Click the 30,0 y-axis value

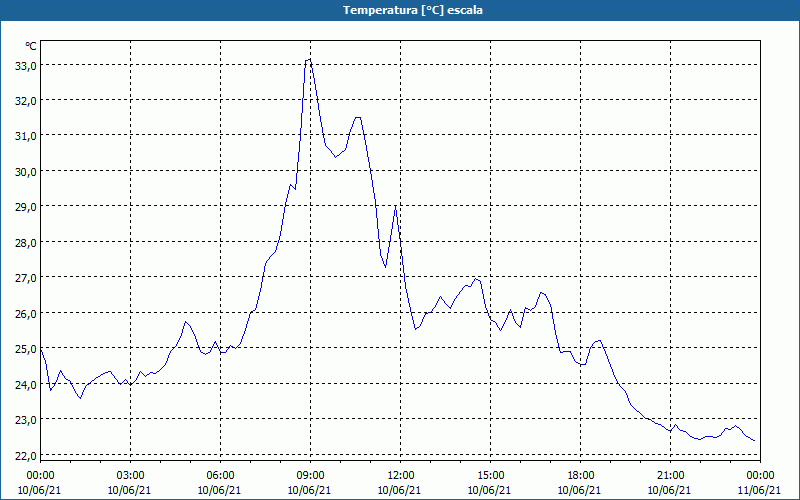27,172
